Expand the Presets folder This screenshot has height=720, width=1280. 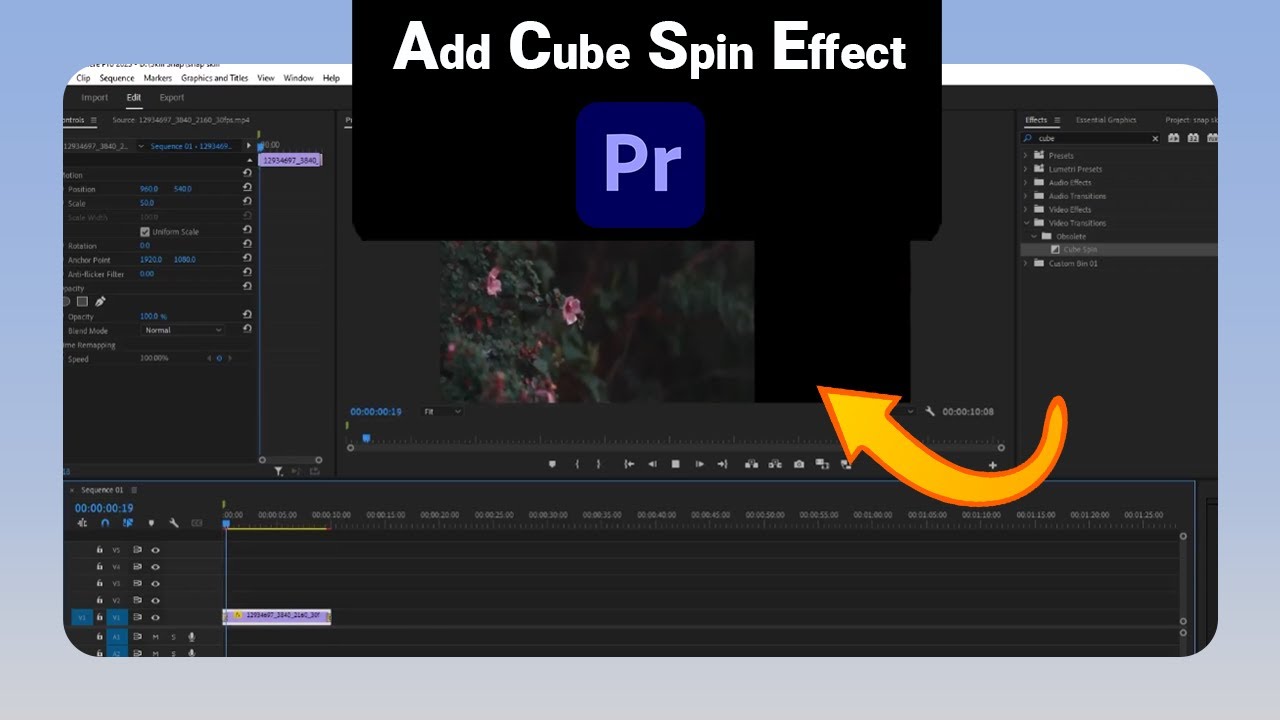(1025, 155)
